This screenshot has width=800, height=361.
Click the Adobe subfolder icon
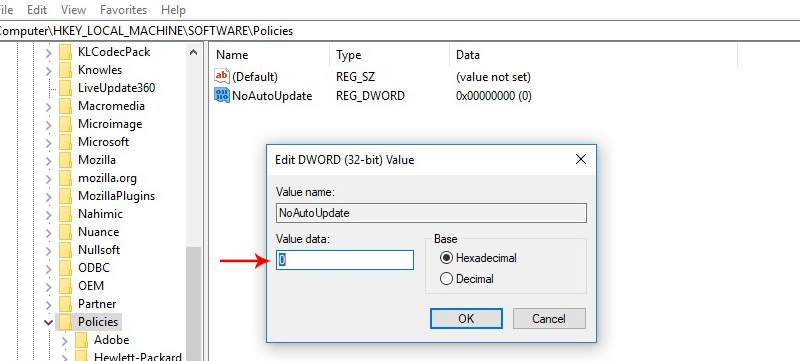81,340
